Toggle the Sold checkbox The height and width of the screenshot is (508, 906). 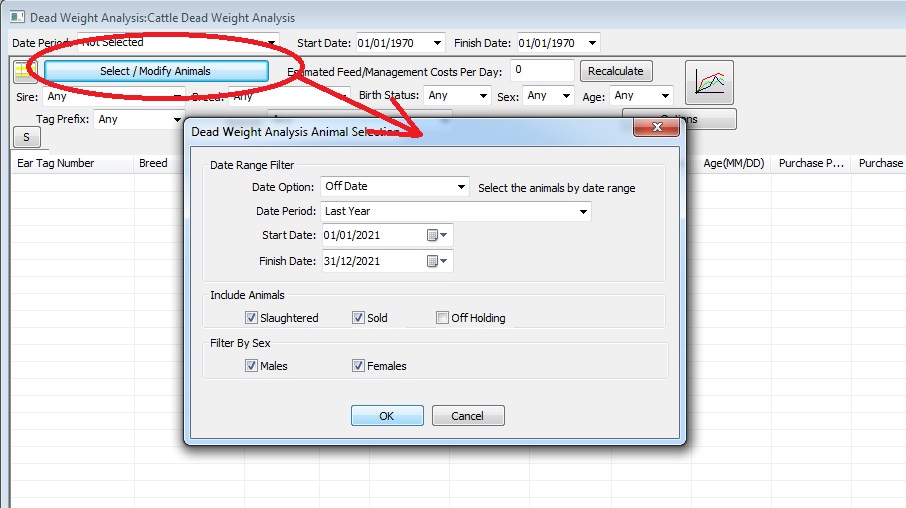[x=358, y=317]
